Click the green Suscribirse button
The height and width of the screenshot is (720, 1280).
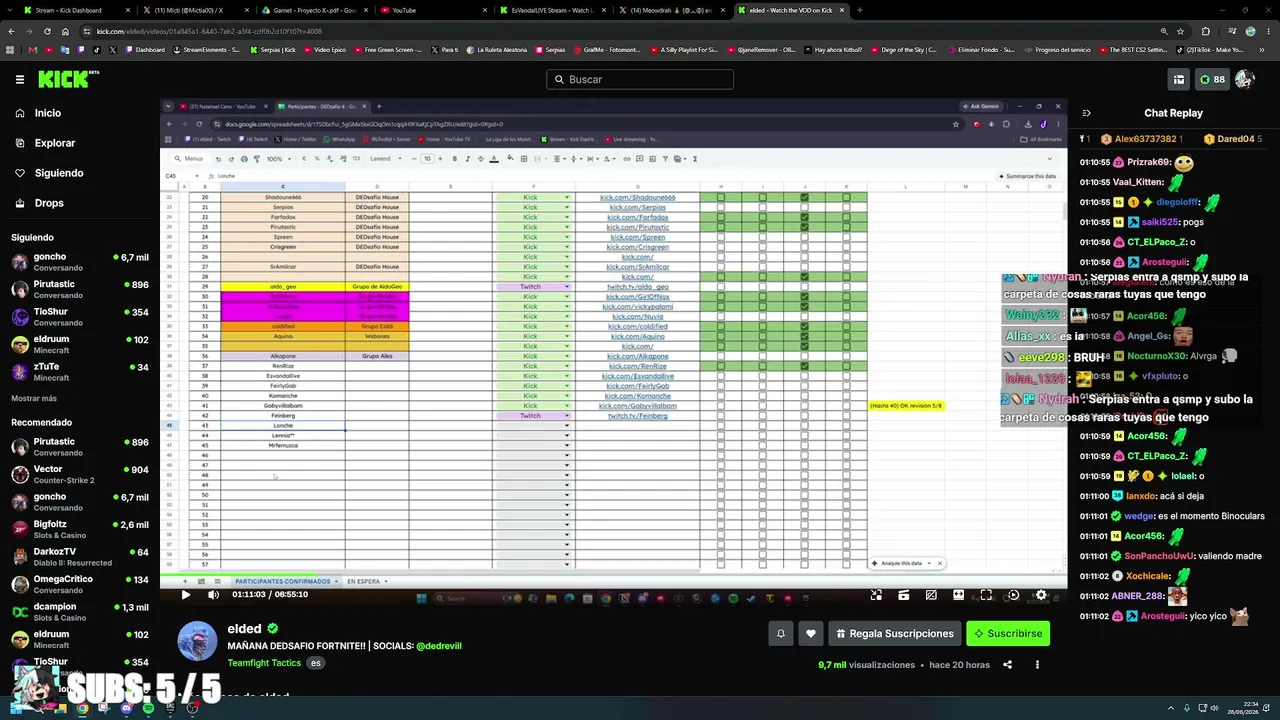click(x=1008, y=633)
